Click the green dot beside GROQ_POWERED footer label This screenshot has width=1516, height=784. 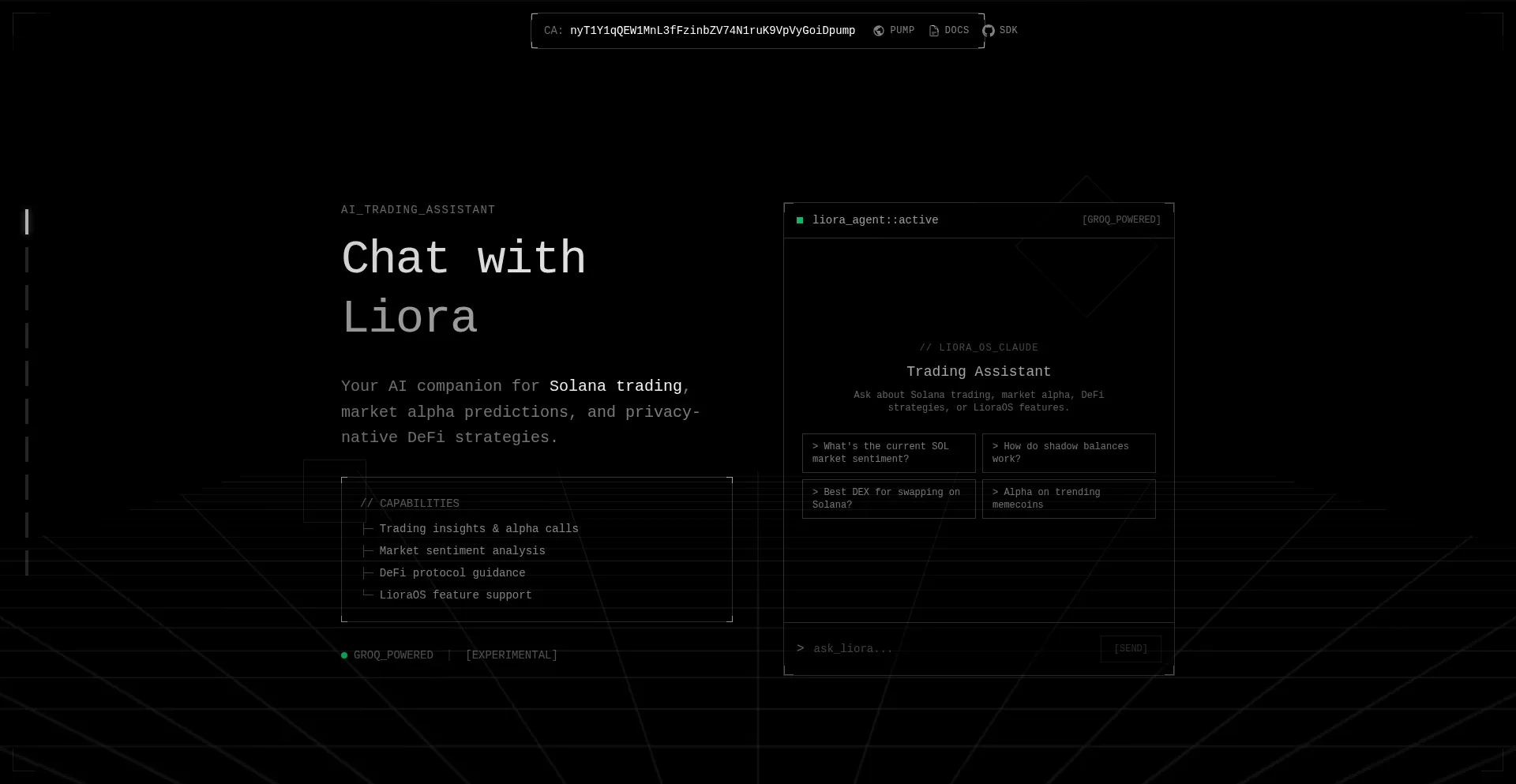point(344,655)
